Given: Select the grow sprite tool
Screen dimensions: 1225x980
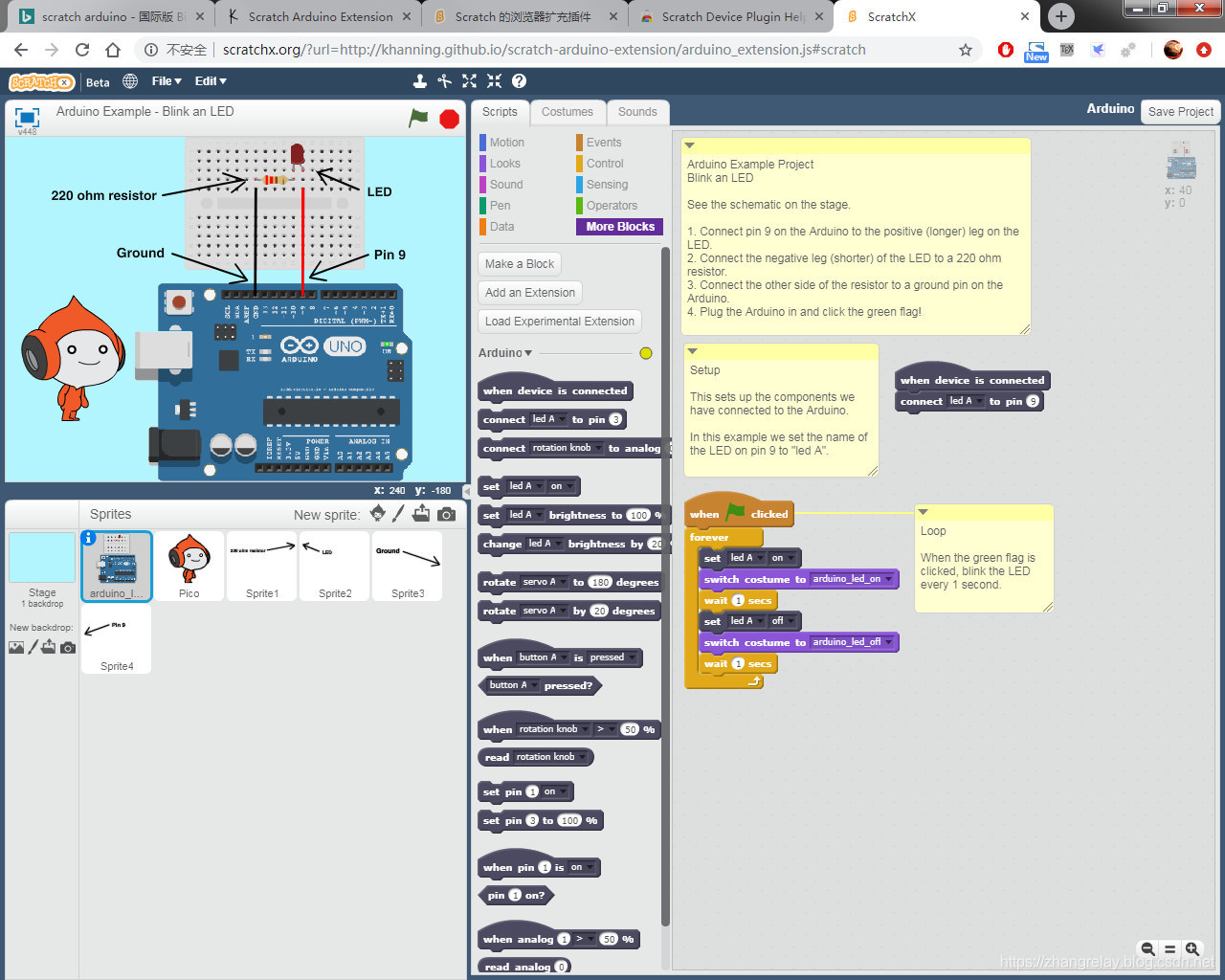Looking at the screenshot, I should [x=469, y=81].
